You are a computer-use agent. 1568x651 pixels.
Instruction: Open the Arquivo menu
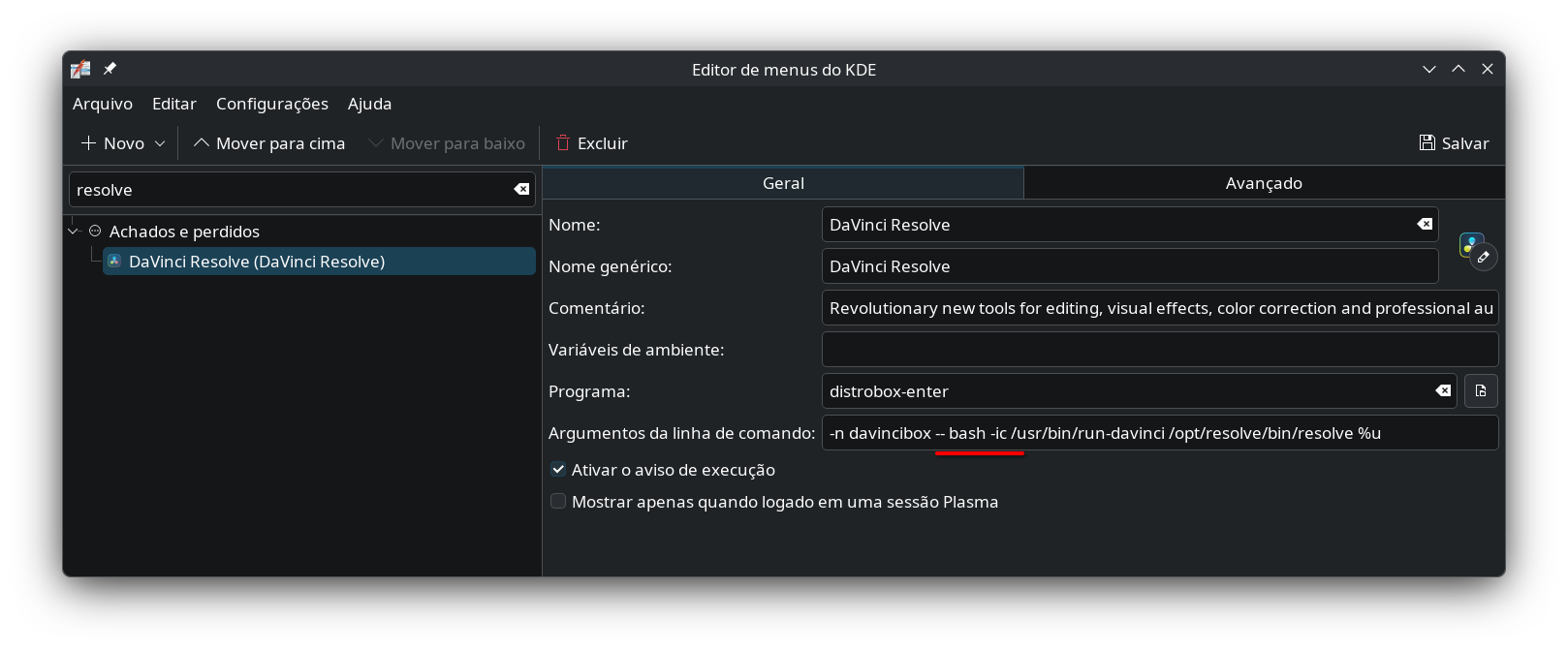coord(102,104)
